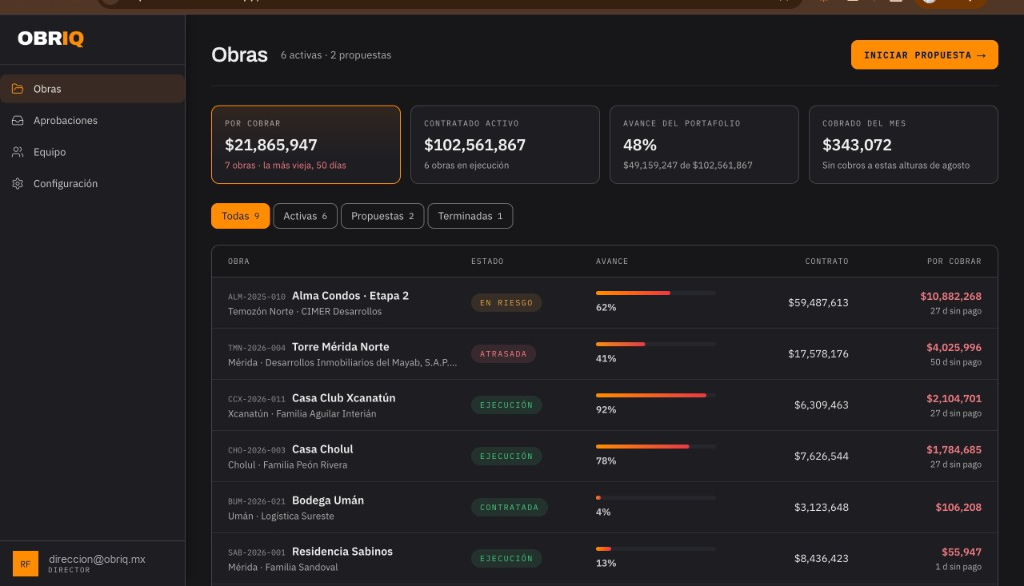Click contract value $17,578,176
Viewport: 1024px width, 586px height.
point(818,354)
